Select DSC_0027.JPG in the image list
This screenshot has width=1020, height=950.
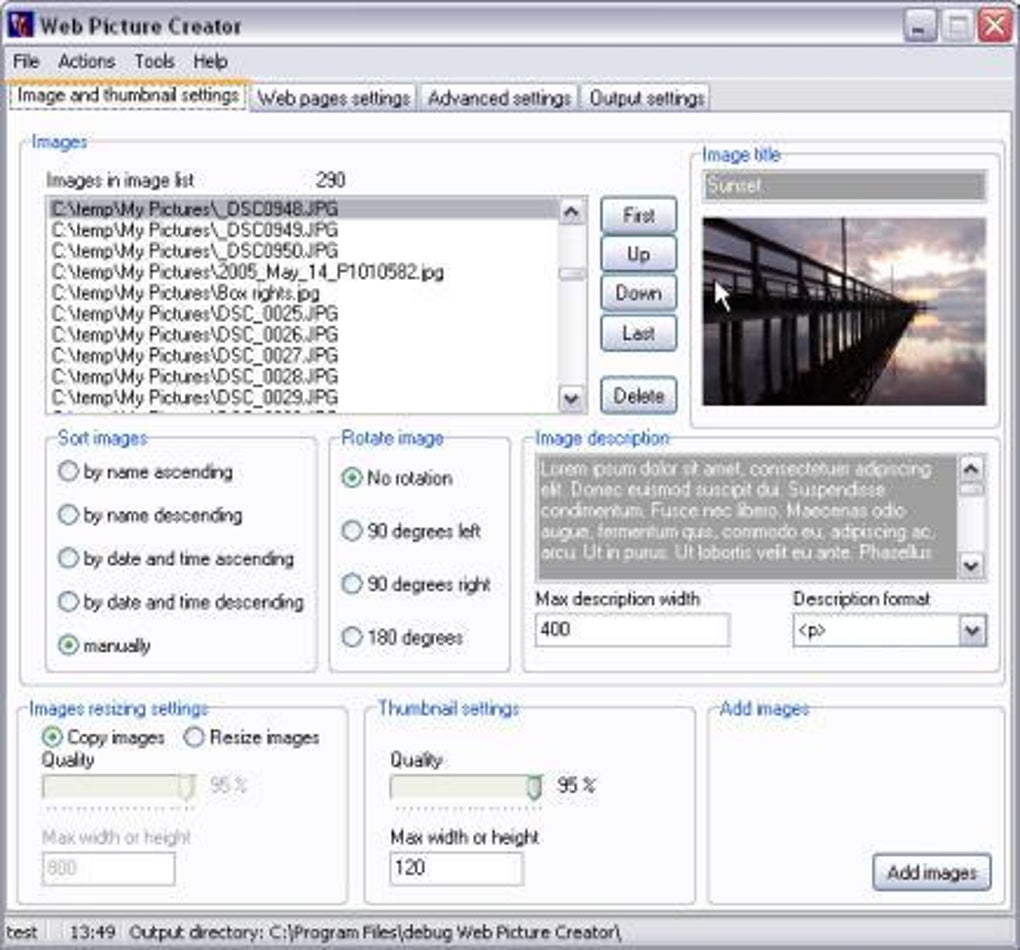click(302, 355)
